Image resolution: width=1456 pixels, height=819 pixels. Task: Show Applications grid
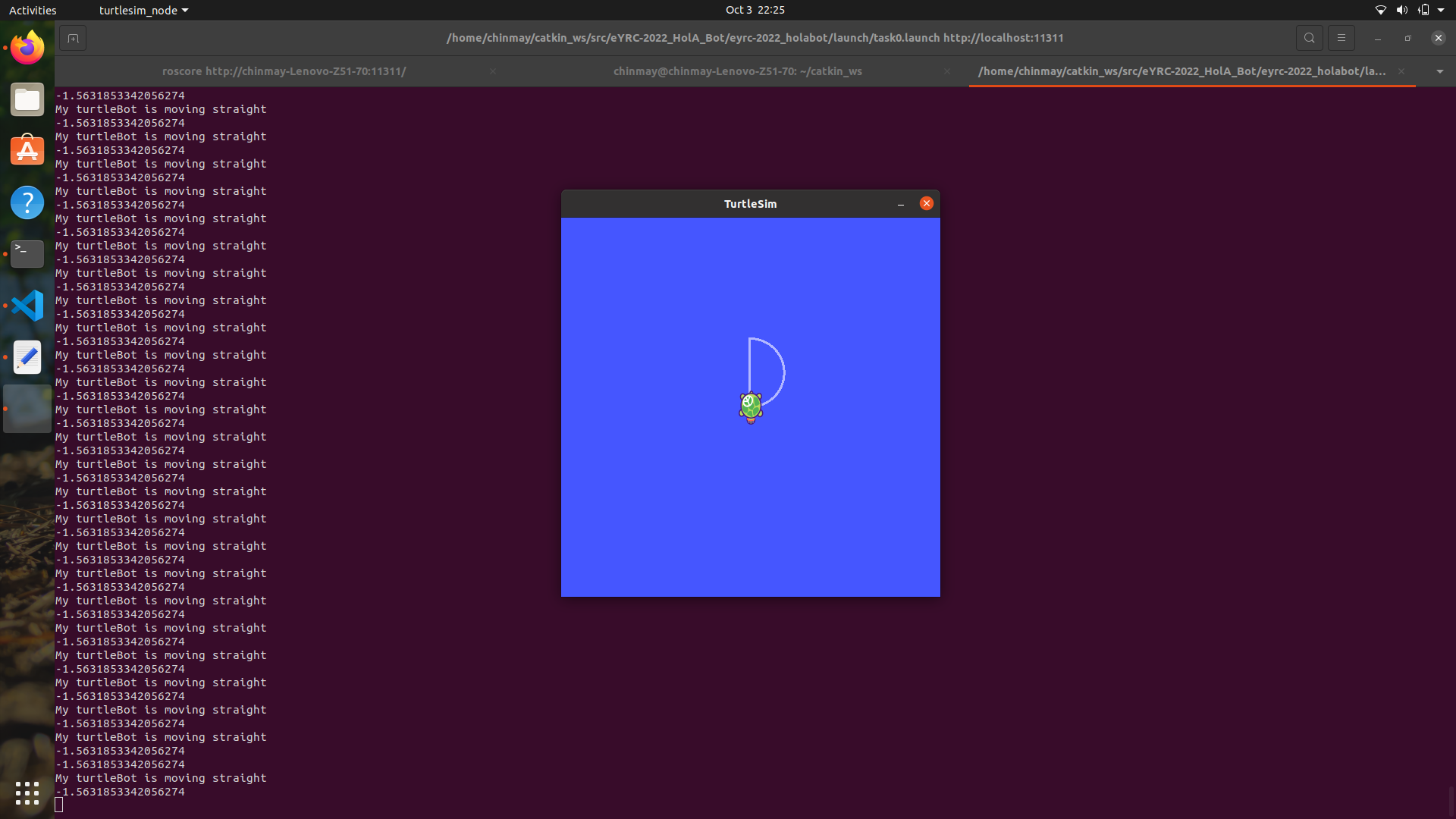[27, 793]
